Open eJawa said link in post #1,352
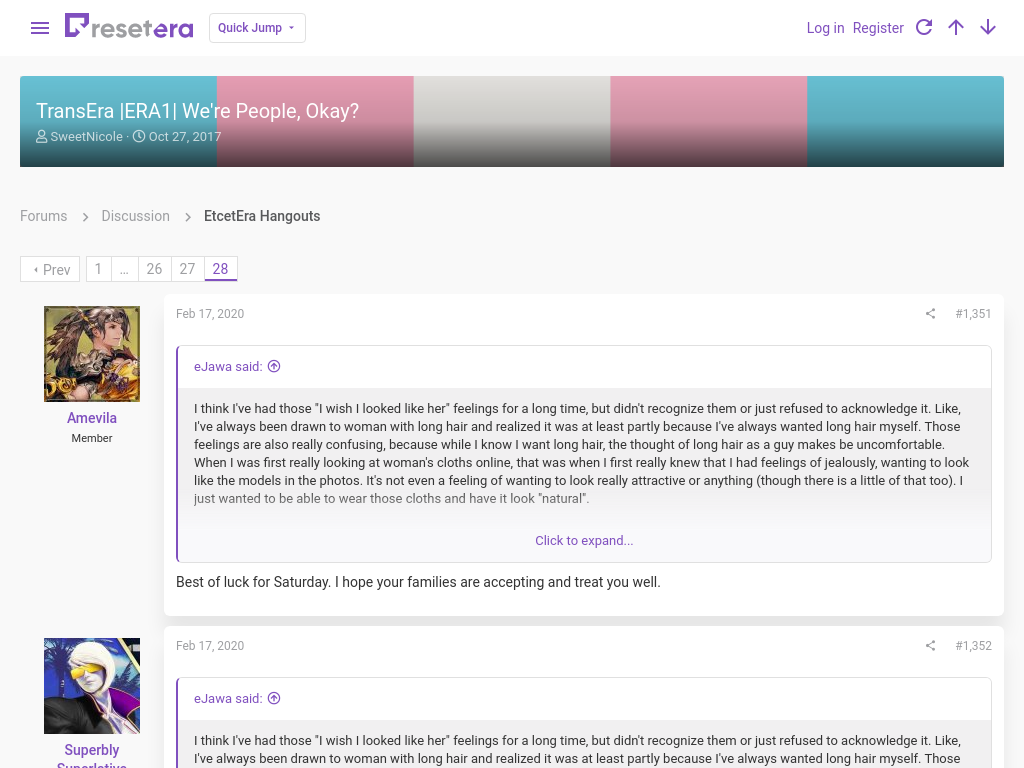The width and height of the screenshot is (1024, 768). tap(237, 699)
